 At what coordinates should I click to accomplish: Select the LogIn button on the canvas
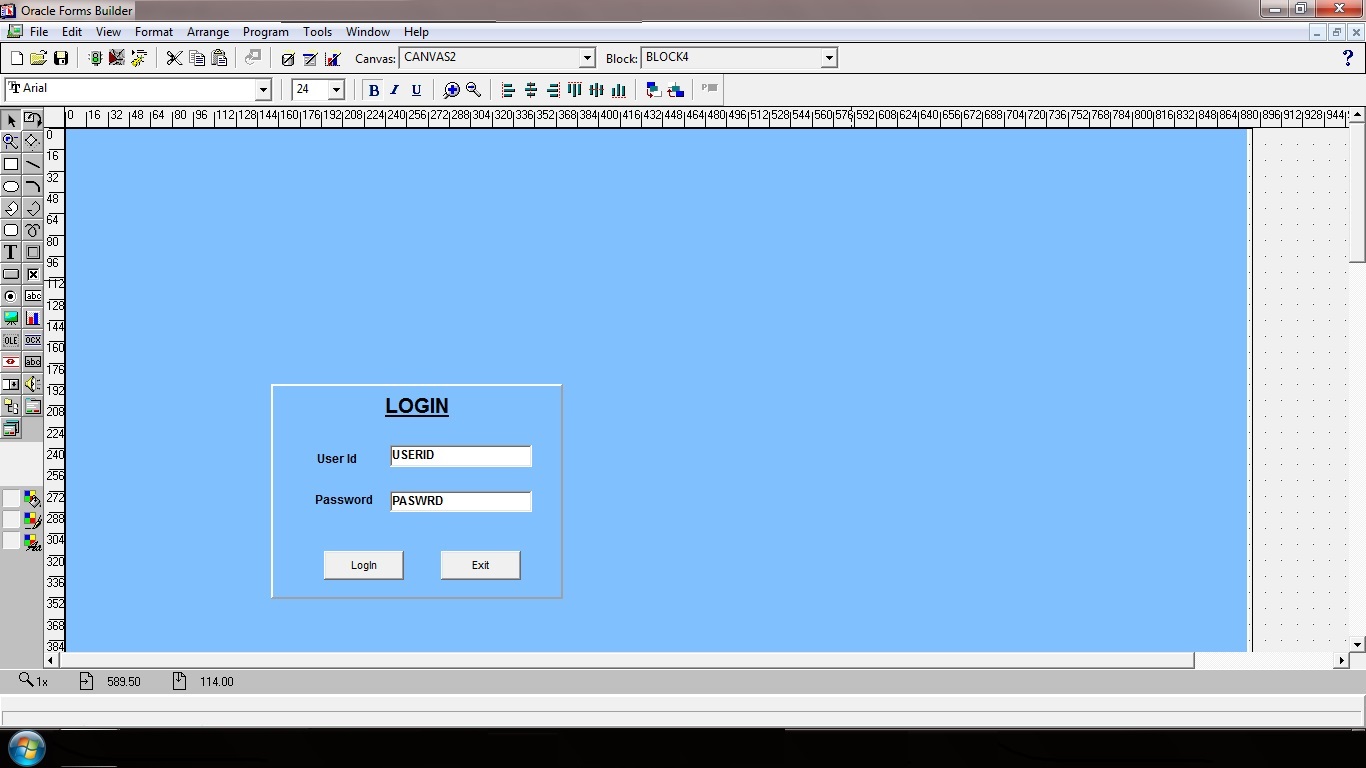363,565
